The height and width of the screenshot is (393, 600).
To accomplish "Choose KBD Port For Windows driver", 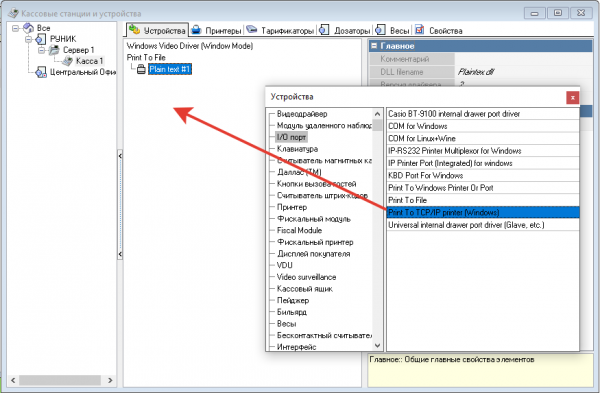I will (x=483, y=175).
